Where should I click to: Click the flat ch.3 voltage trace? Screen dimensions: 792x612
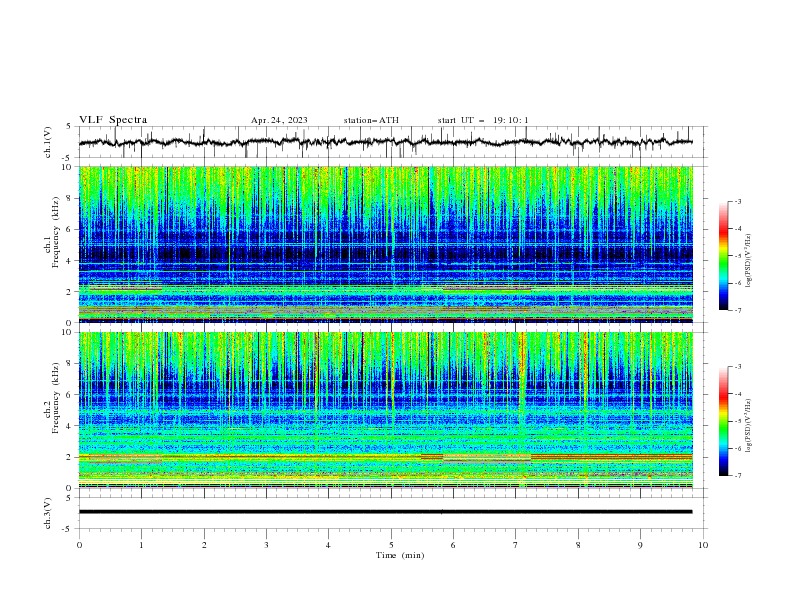click(x=386, y=512)
